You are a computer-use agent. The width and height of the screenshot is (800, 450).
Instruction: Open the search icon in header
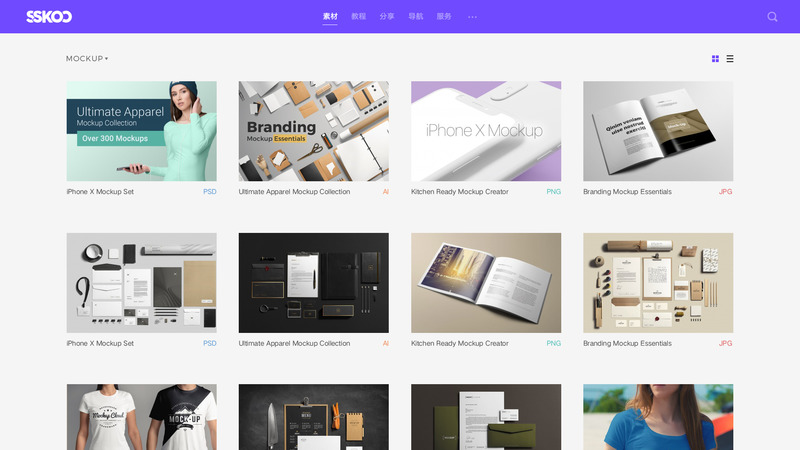click(772, 17)
